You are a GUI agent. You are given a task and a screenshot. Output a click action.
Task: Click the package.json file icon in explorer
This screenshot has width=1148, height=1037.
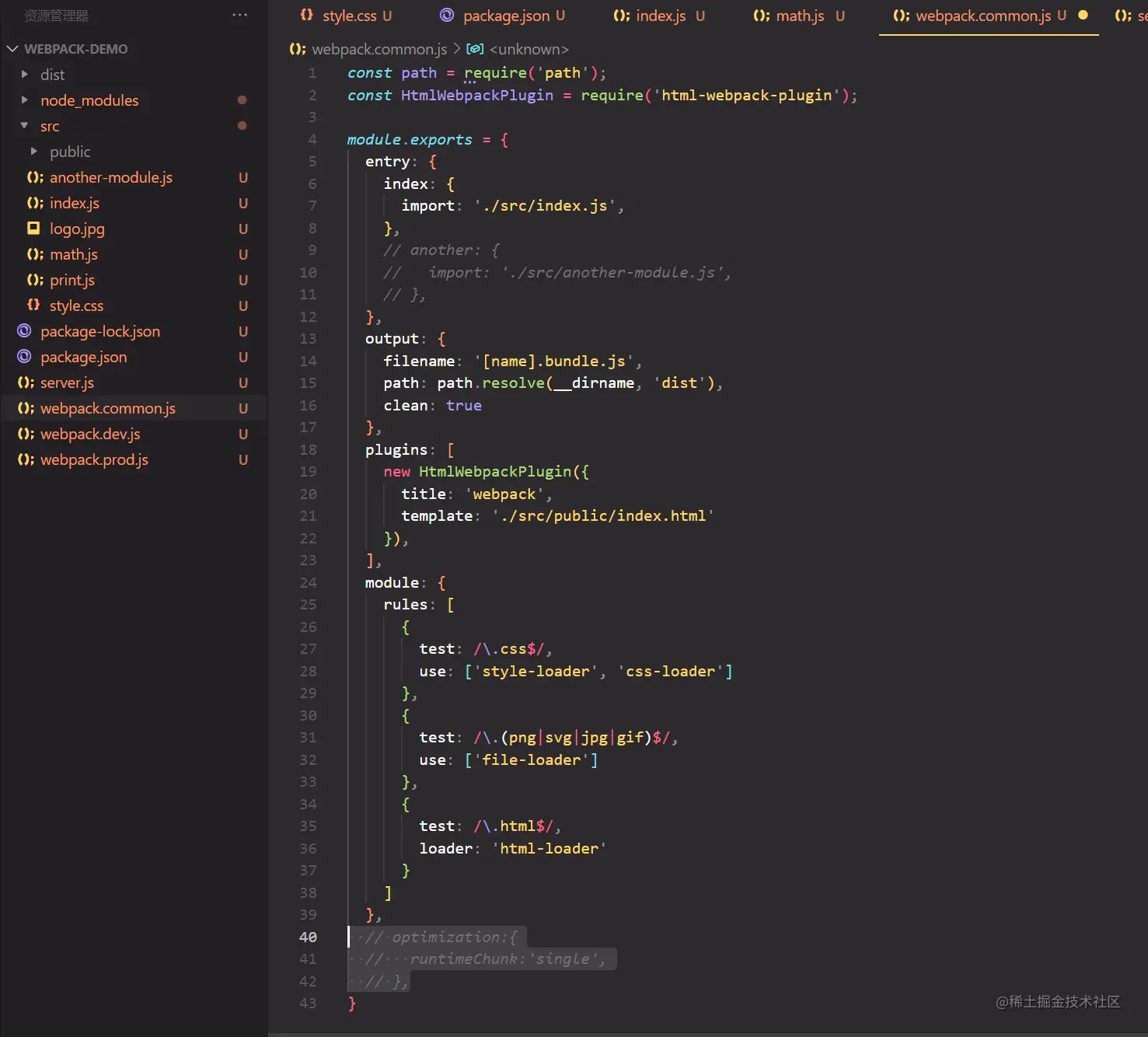coord(24,357)
